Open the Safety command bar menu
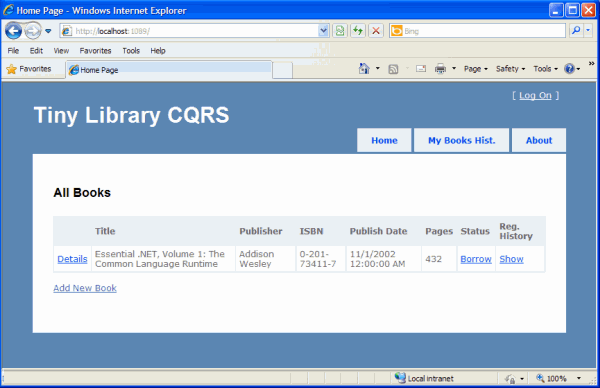The height and width of the screenshot is (388, 600). coord(510,69)
